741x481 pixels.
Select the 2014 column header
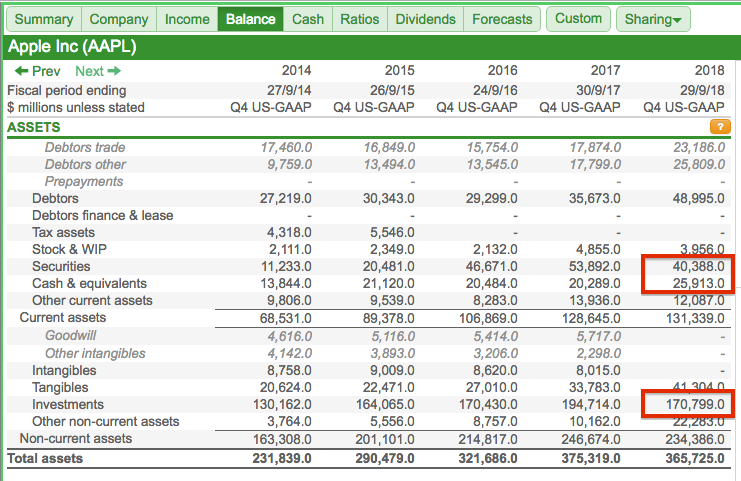coord(296,70)
